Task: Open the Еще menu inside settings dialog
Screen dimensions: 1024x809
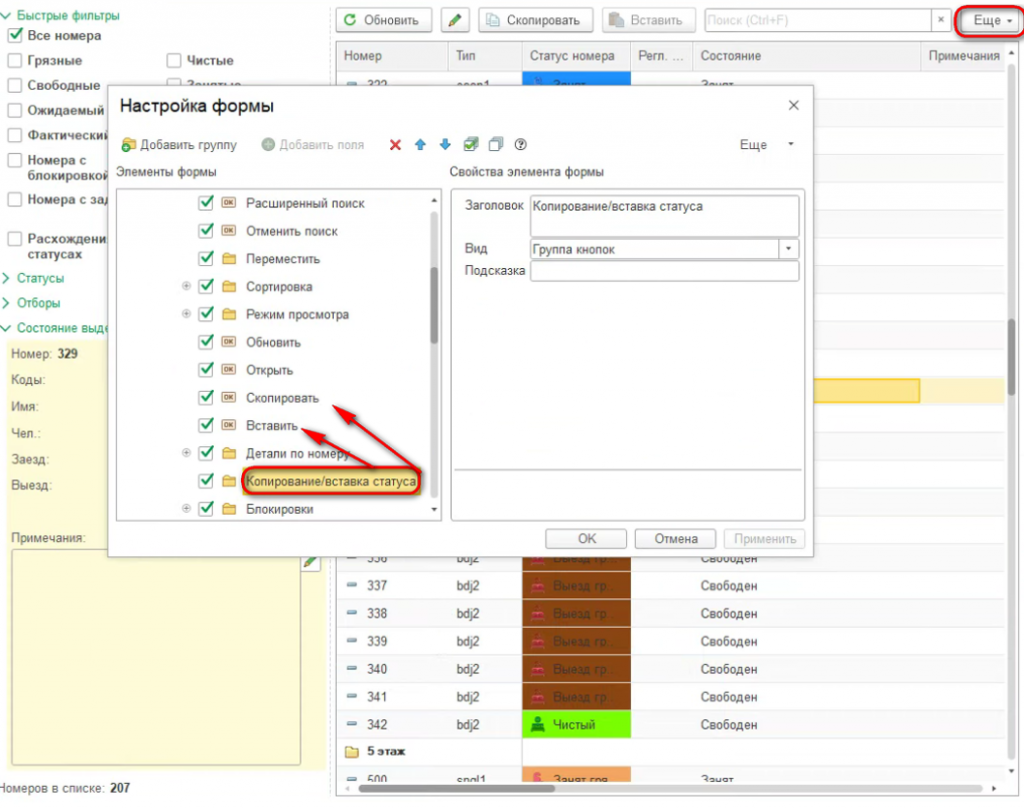Action: (766, 145)
